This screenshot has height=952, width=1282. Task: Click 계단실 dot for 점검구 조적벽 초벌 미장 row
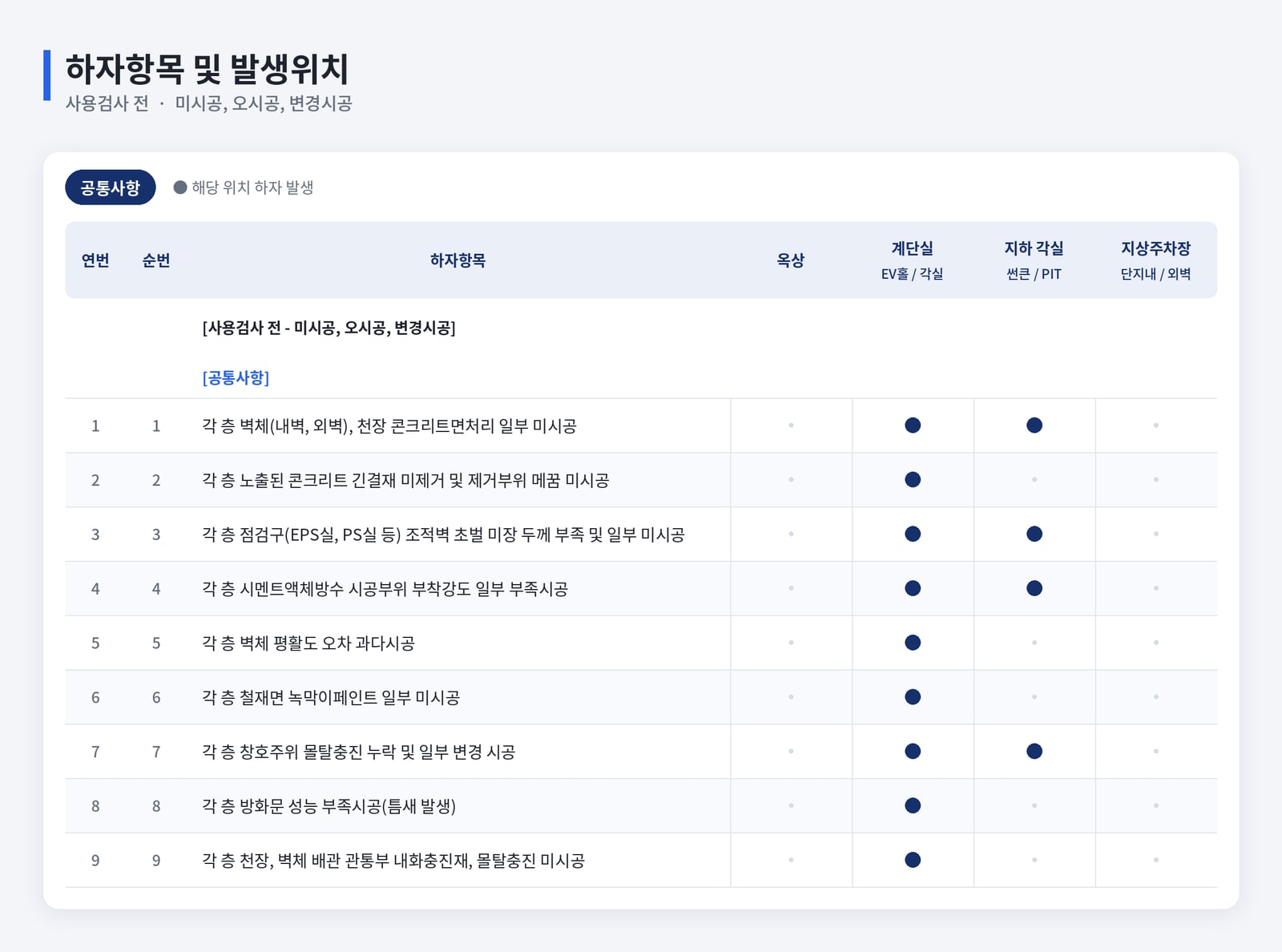(x=913, y=534)
